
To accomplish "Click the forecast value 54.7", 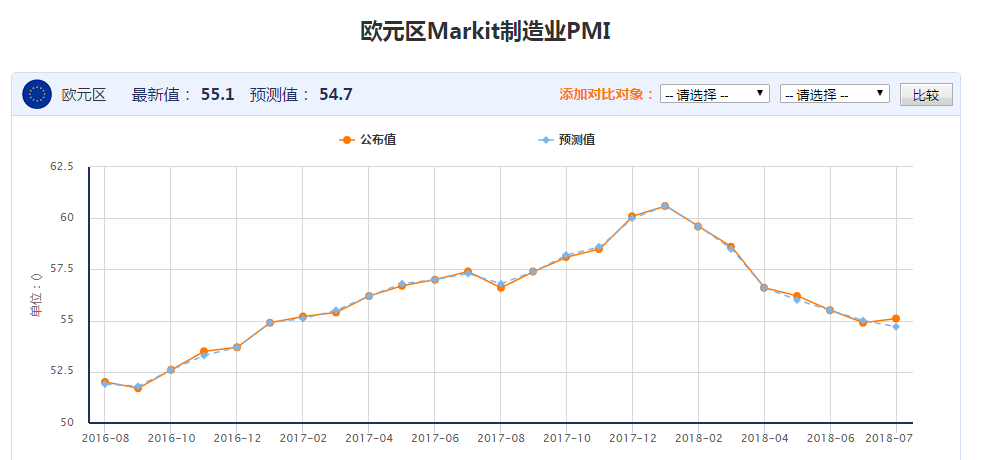I will [x=336, y=95].
